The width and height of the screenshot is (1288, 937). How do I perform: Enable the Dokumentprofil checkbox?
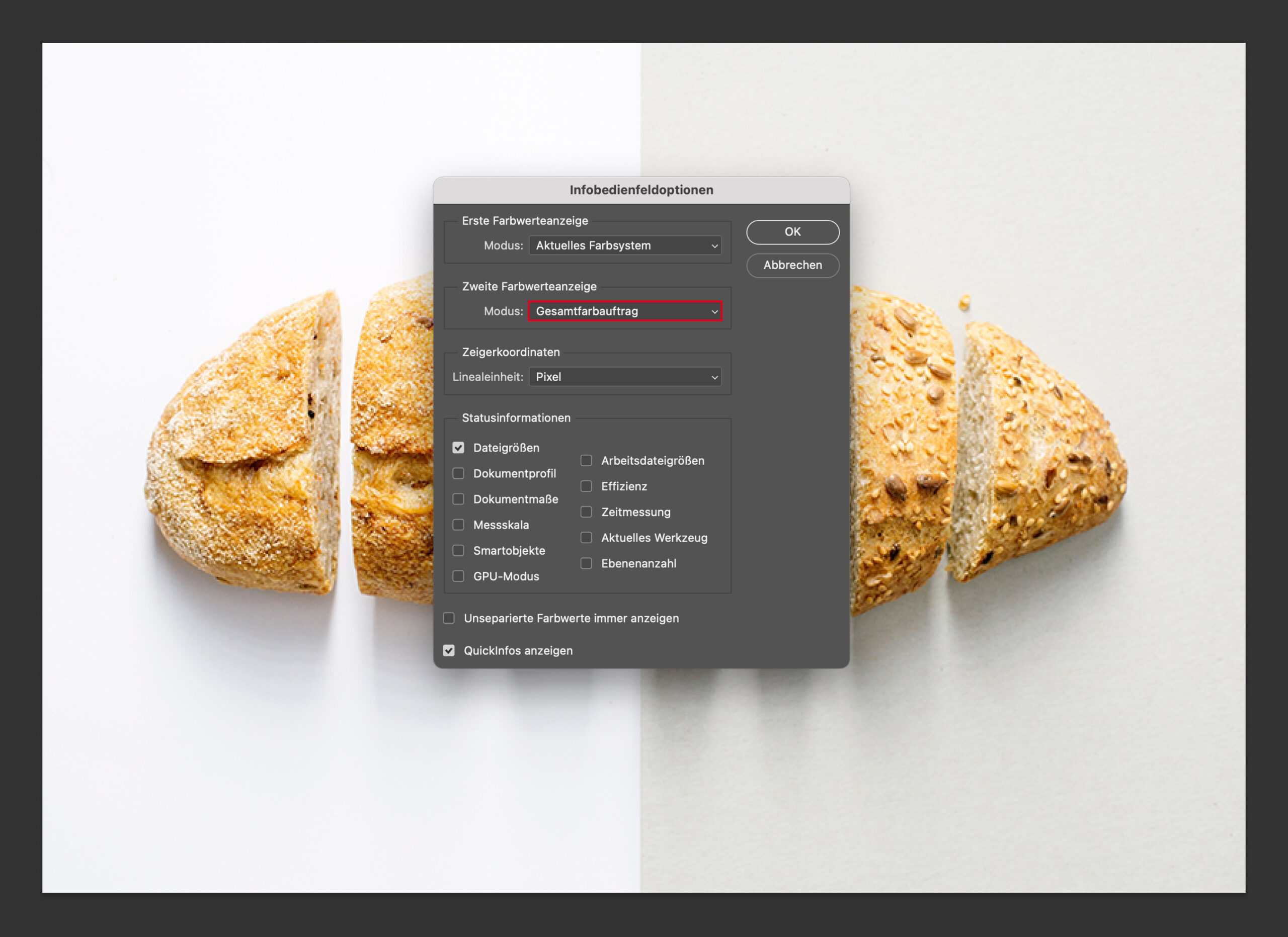coord(458,473)
